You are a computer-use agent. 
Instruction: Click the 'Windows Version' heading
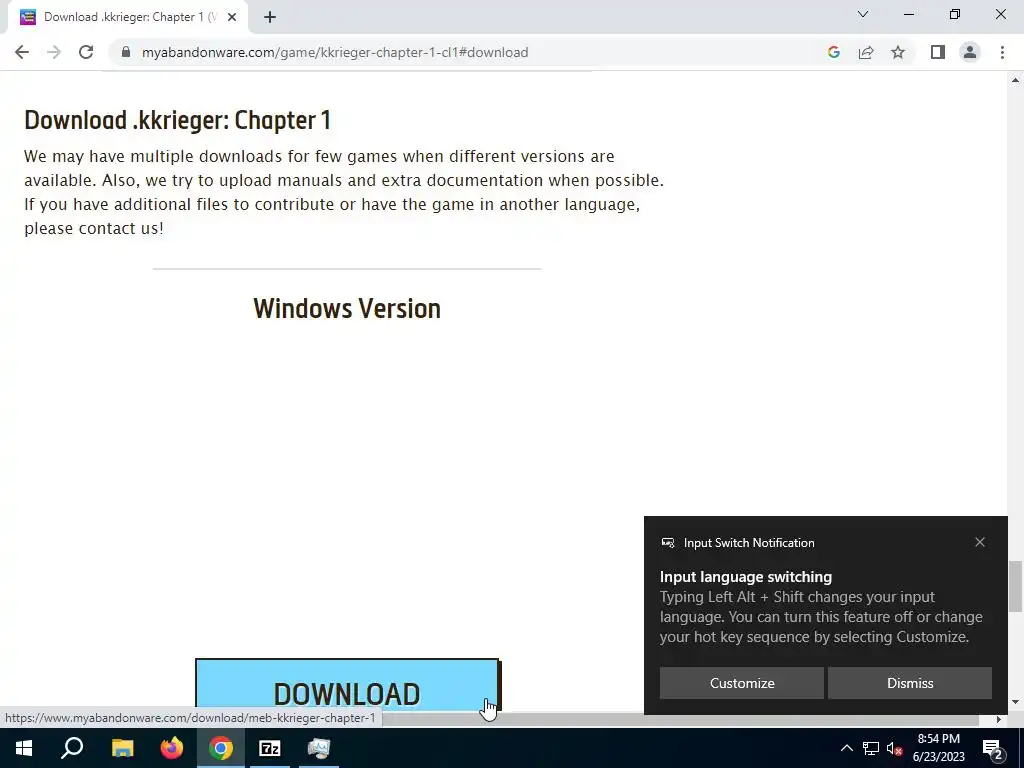click(347, 308)
